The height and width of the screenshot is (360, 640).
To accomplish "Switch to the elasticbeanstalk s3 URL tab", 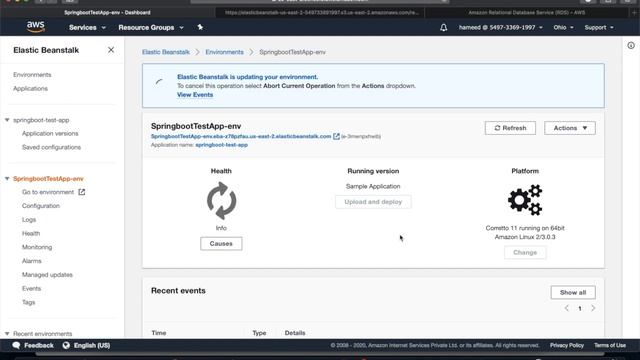I will pyautogui.click(x=321, y=13).
